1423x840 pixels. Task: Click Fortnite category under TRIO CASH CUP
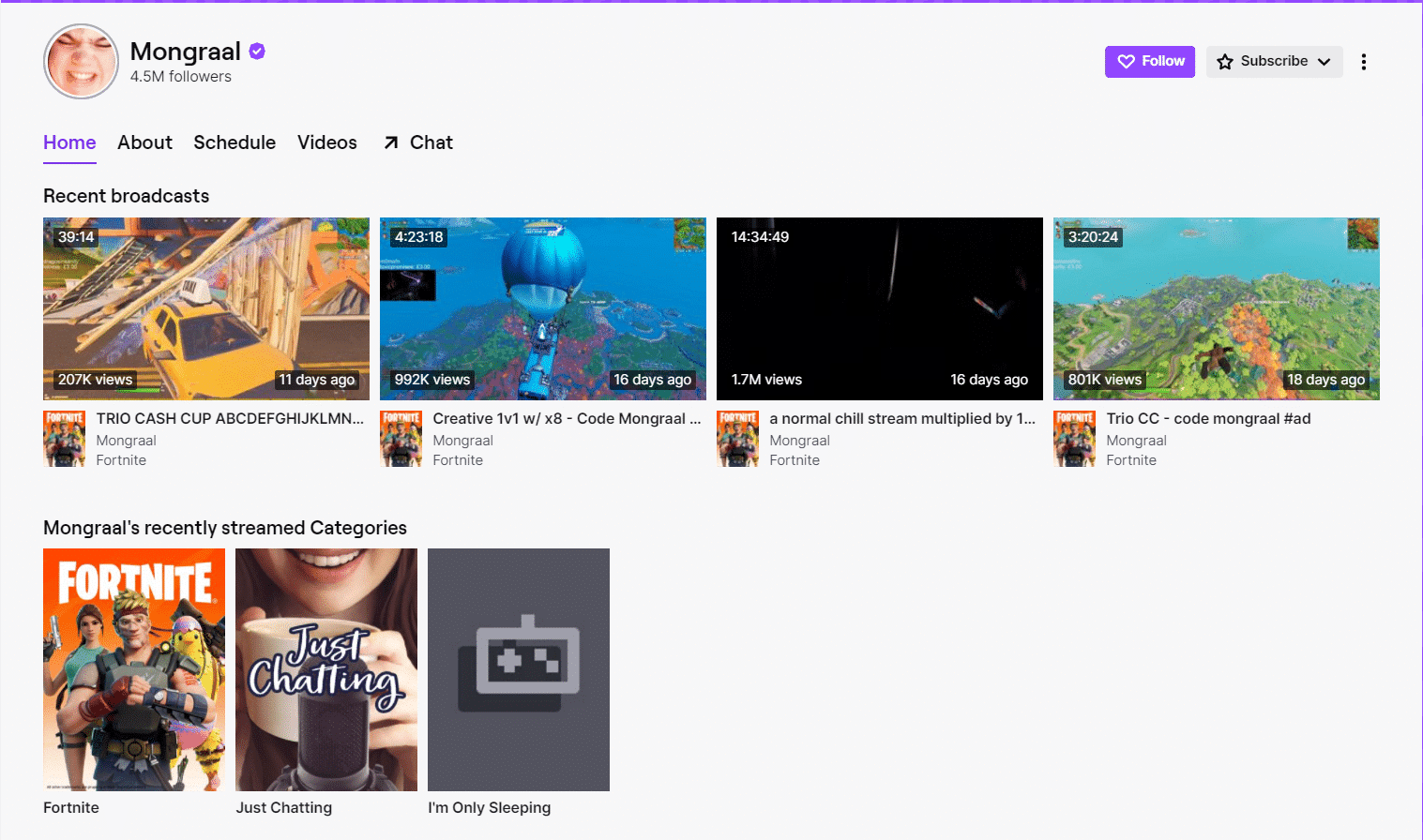point(121,460)
